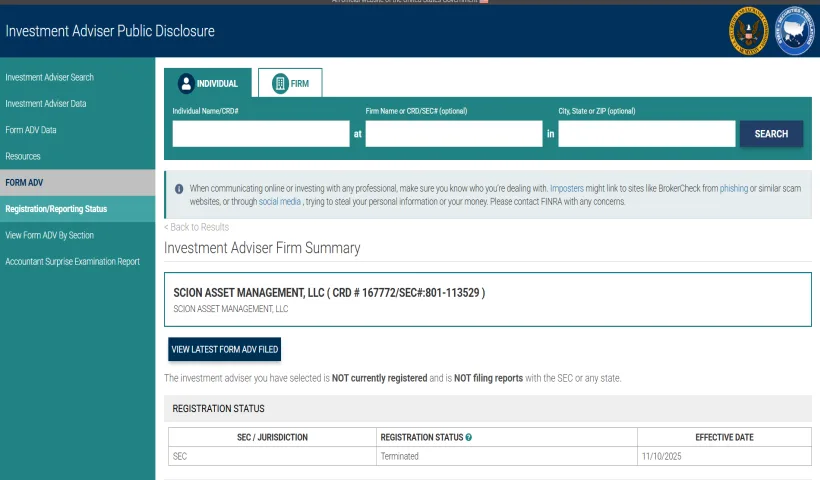Screen dimensions: 820x480
Task: Click the person icon on Individual tab
Action: coord(185,83)
